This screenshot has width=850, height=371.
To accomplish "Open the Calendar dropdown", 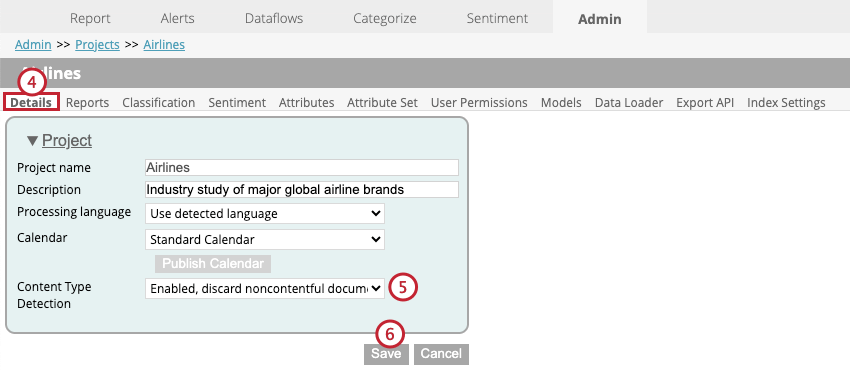I will [x=265, y=239].
